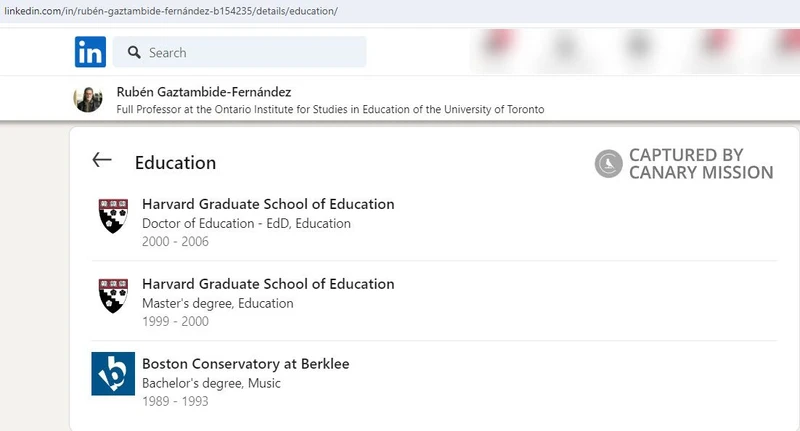Open the Rubén Gaztambide-Fernández name link
This screenshot has width=800, height=431.
(204, 92)
